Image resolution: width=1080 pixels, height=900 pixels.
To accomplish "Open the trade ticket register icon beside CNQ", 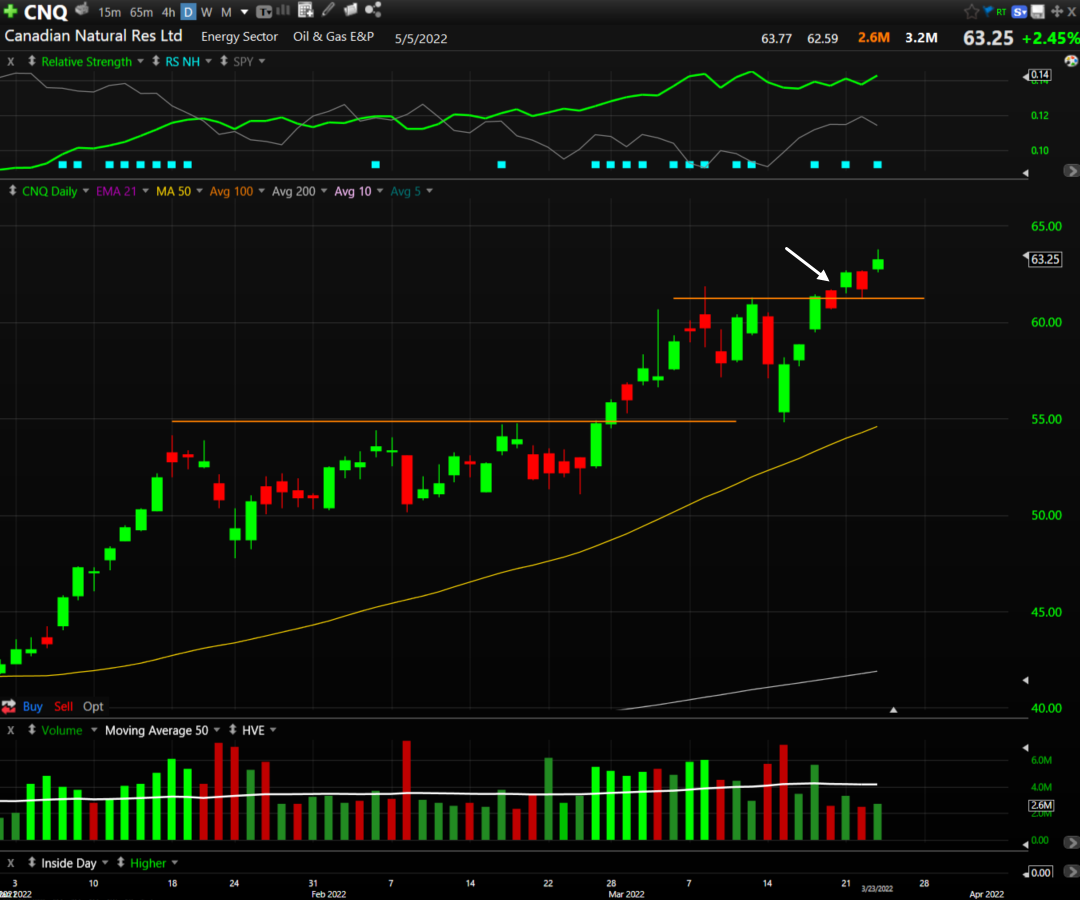I will coord(82,10).
